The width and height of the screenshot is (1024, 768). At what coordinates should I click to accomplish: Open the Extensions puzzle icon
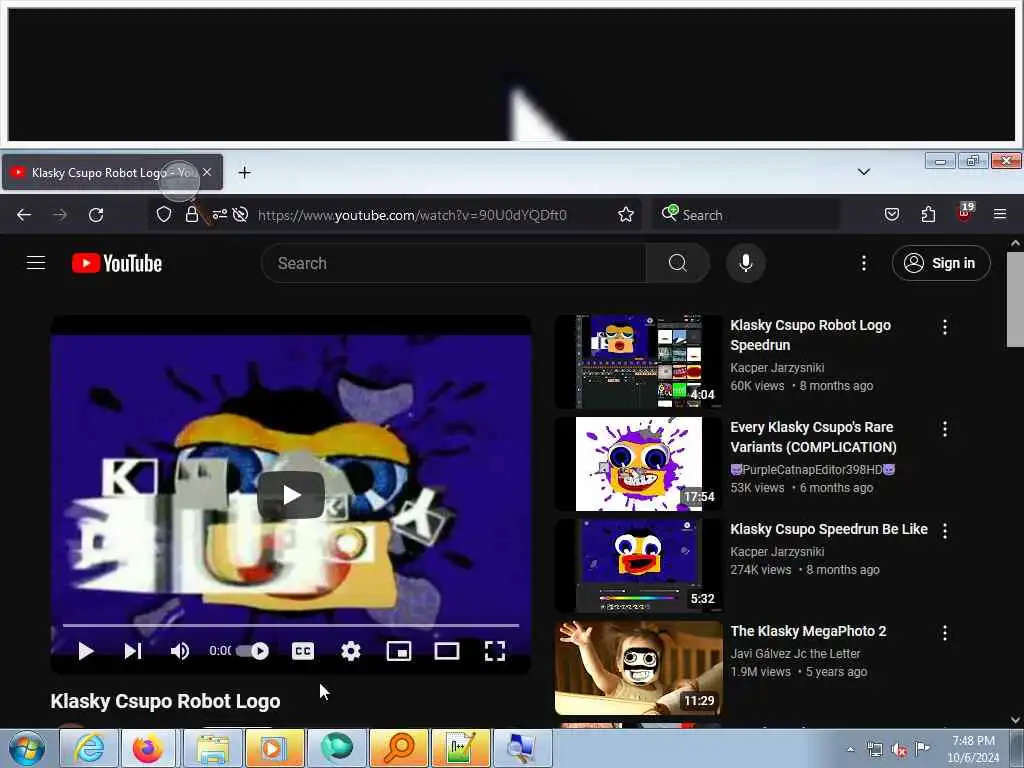pos(928,215)
